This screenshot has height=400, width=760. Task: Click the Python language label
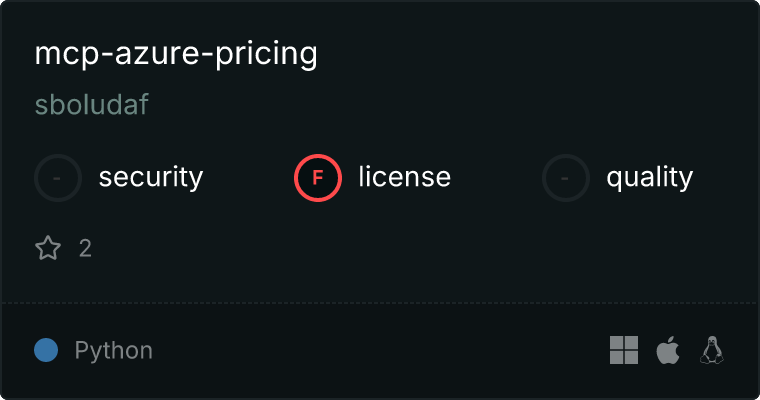[x=114, y=350]
